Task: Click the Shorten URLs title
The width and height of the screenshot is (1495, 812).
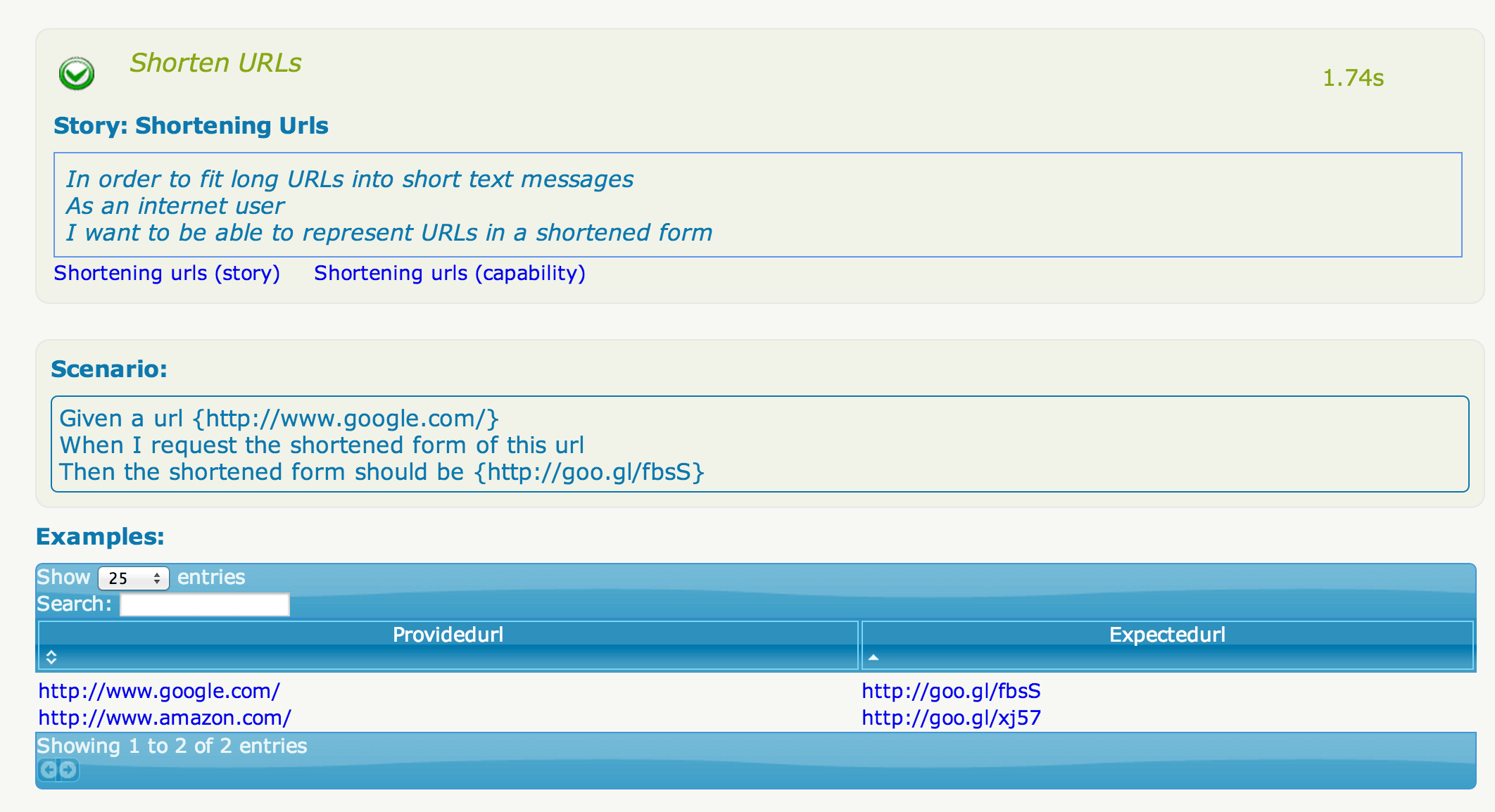Action: point(215,63)
